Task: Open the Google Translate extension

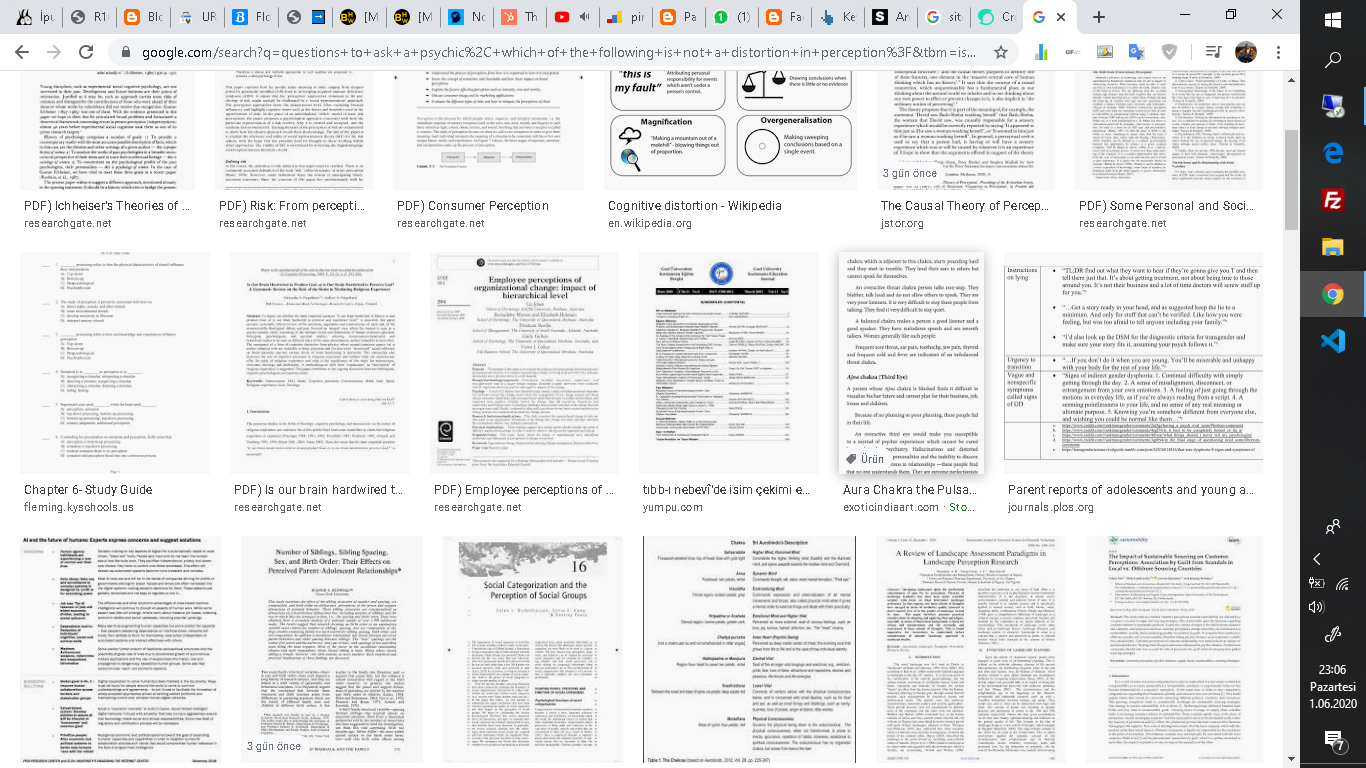Action: (x=1137, y=52)
